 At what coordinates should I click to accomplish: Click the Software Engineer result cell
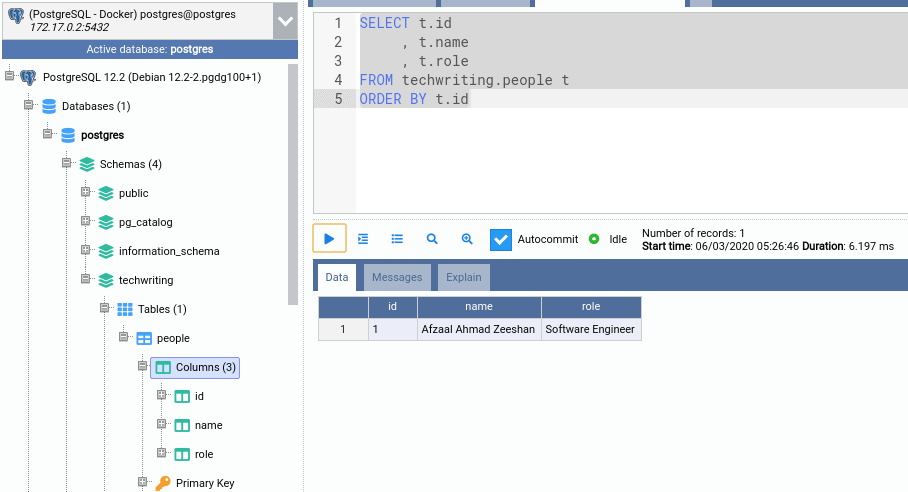pos(590,329)
